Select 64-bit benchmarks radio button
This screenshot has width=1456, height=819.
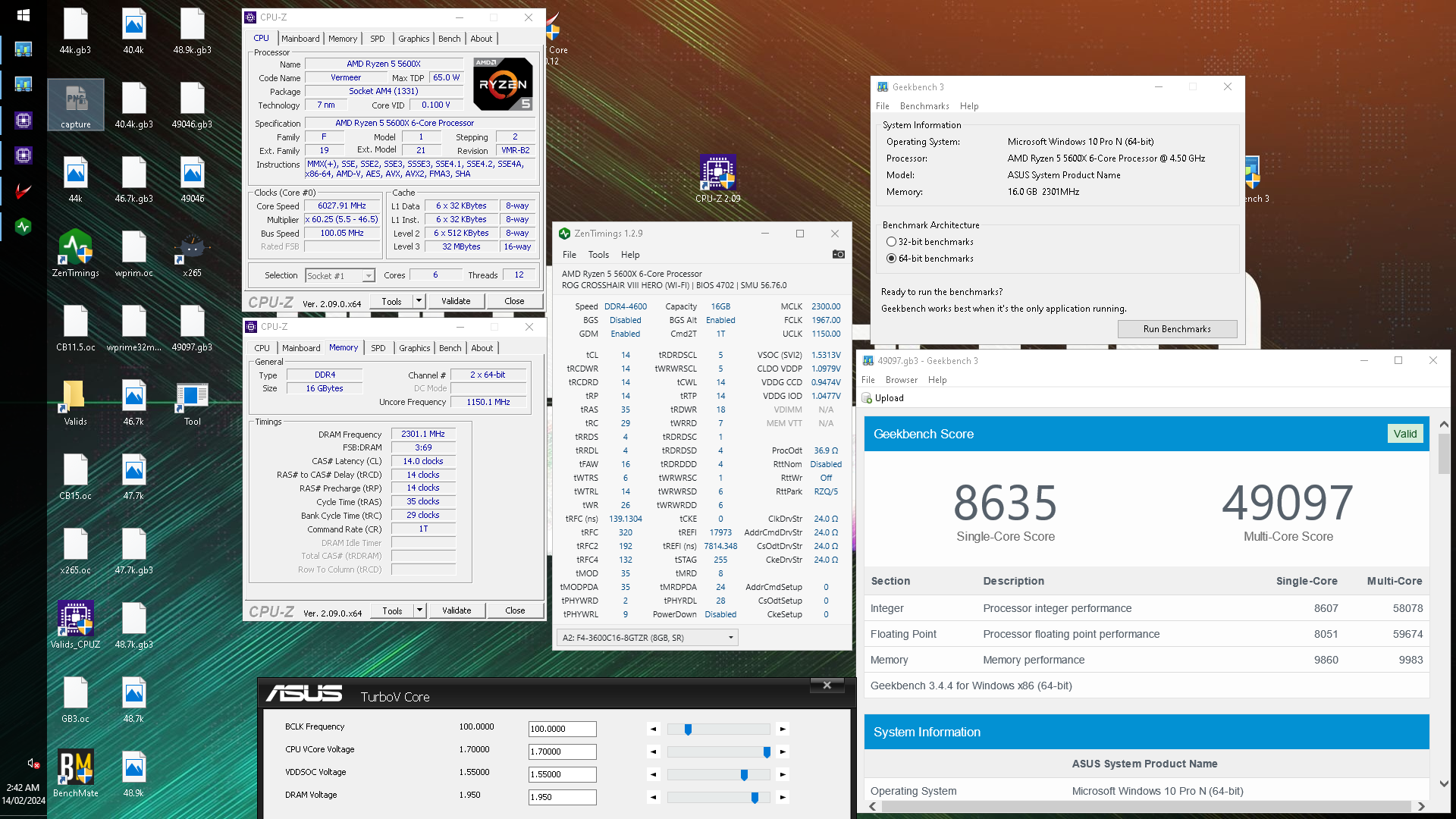[891, 259]
